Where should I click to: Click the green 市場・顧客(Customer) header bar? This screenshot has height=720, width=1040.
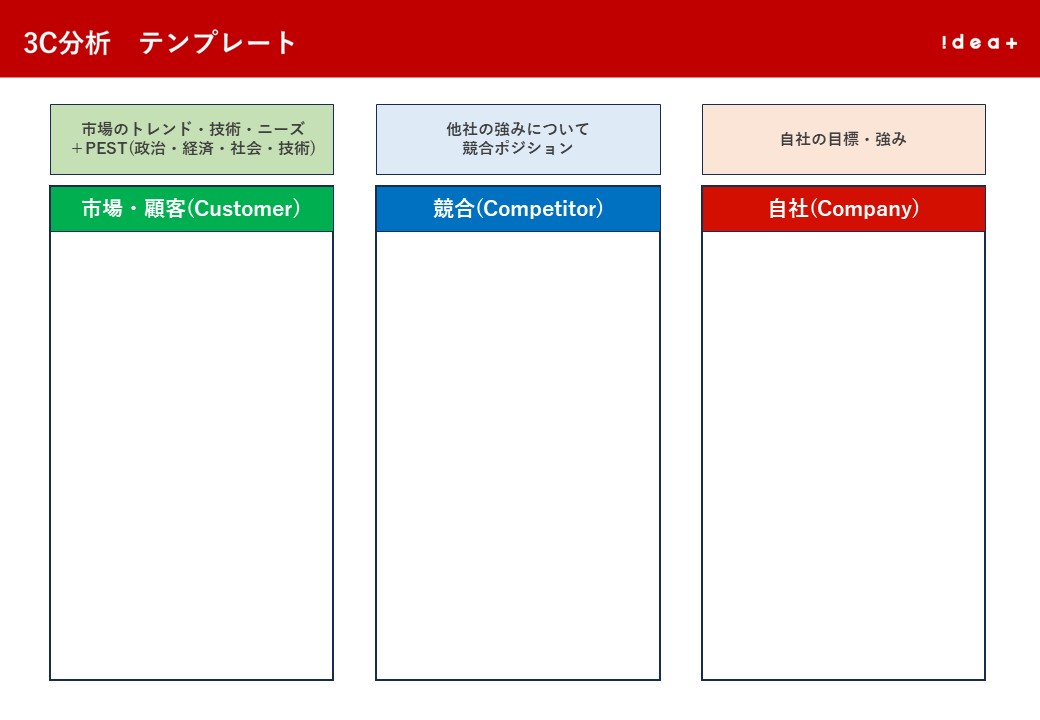(190, 208)
